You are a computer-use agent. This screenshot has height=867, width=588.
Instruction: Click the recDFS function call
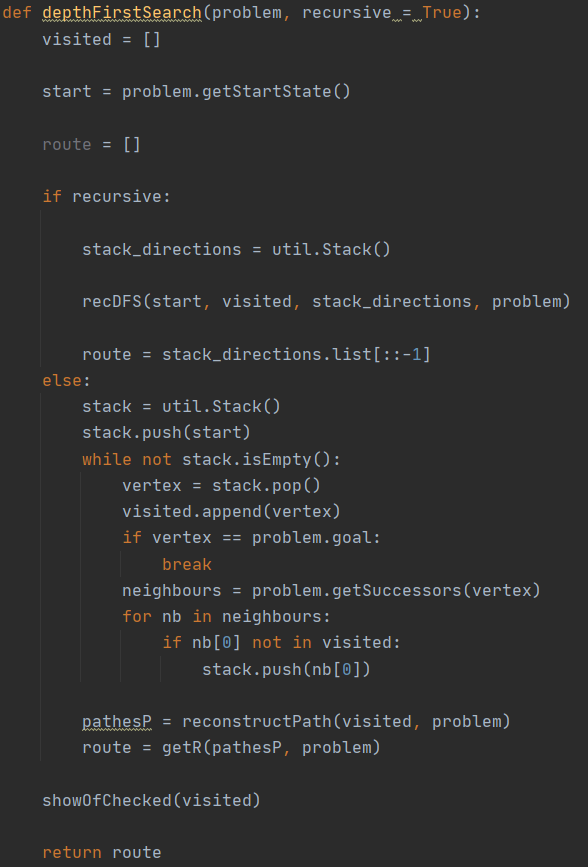coord(326,301)
